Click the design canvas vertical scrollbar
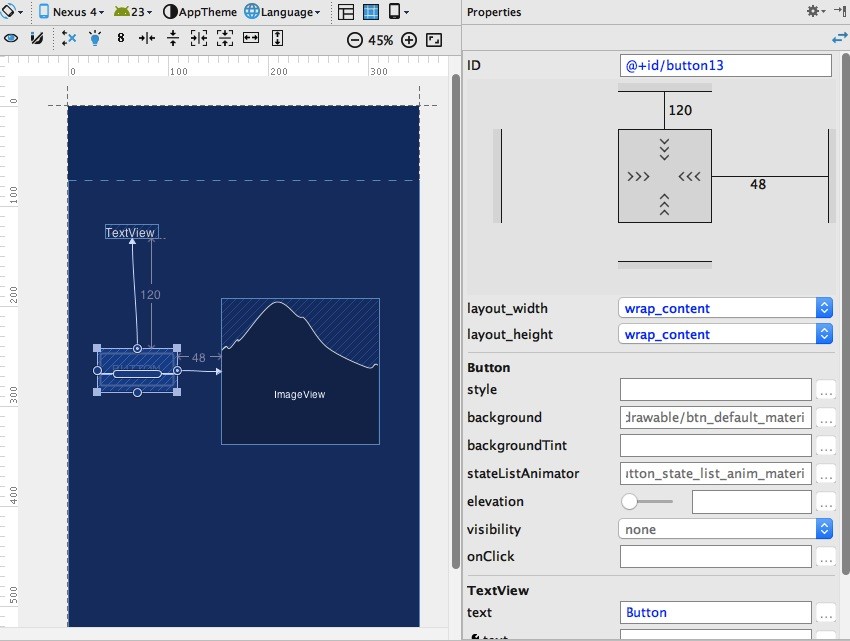Image resolution: width=850 pixels, height=641 pixels. click(x=456, y=321)
